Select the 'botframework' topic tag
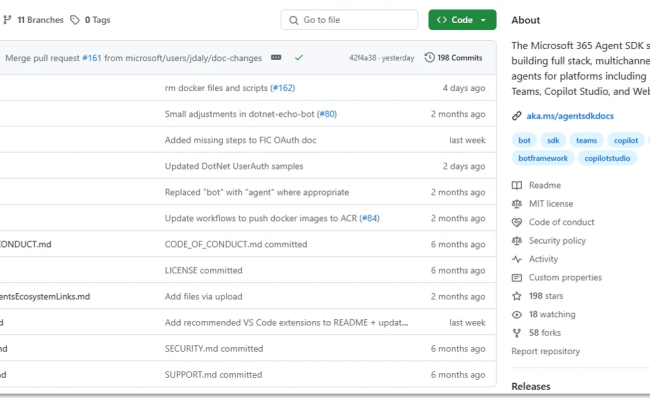Viewport: 650px width, 400px height. point(543,158)
